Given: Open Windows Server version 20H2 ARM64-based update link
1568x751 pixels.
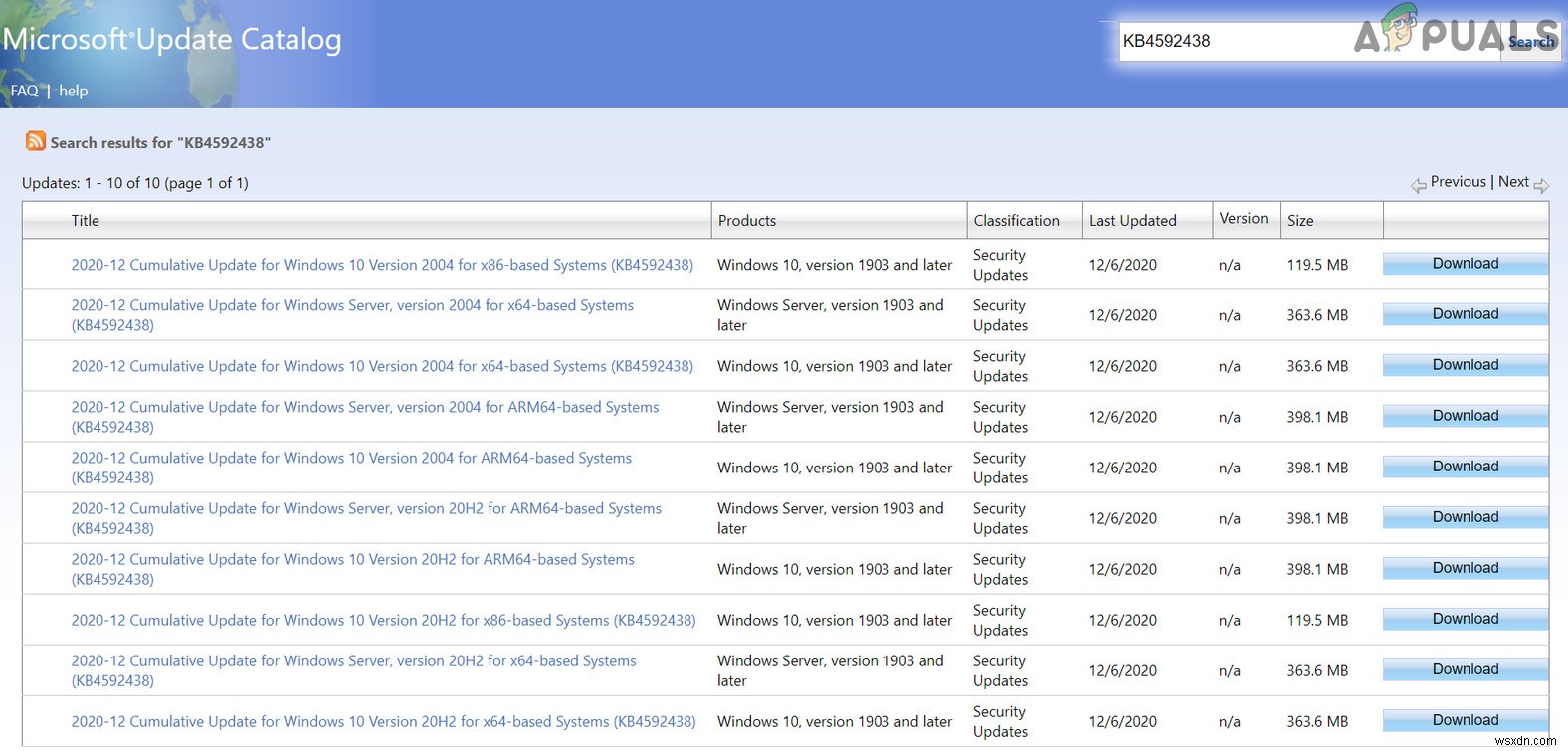Looking at the screenshot, I should point(366,518).
